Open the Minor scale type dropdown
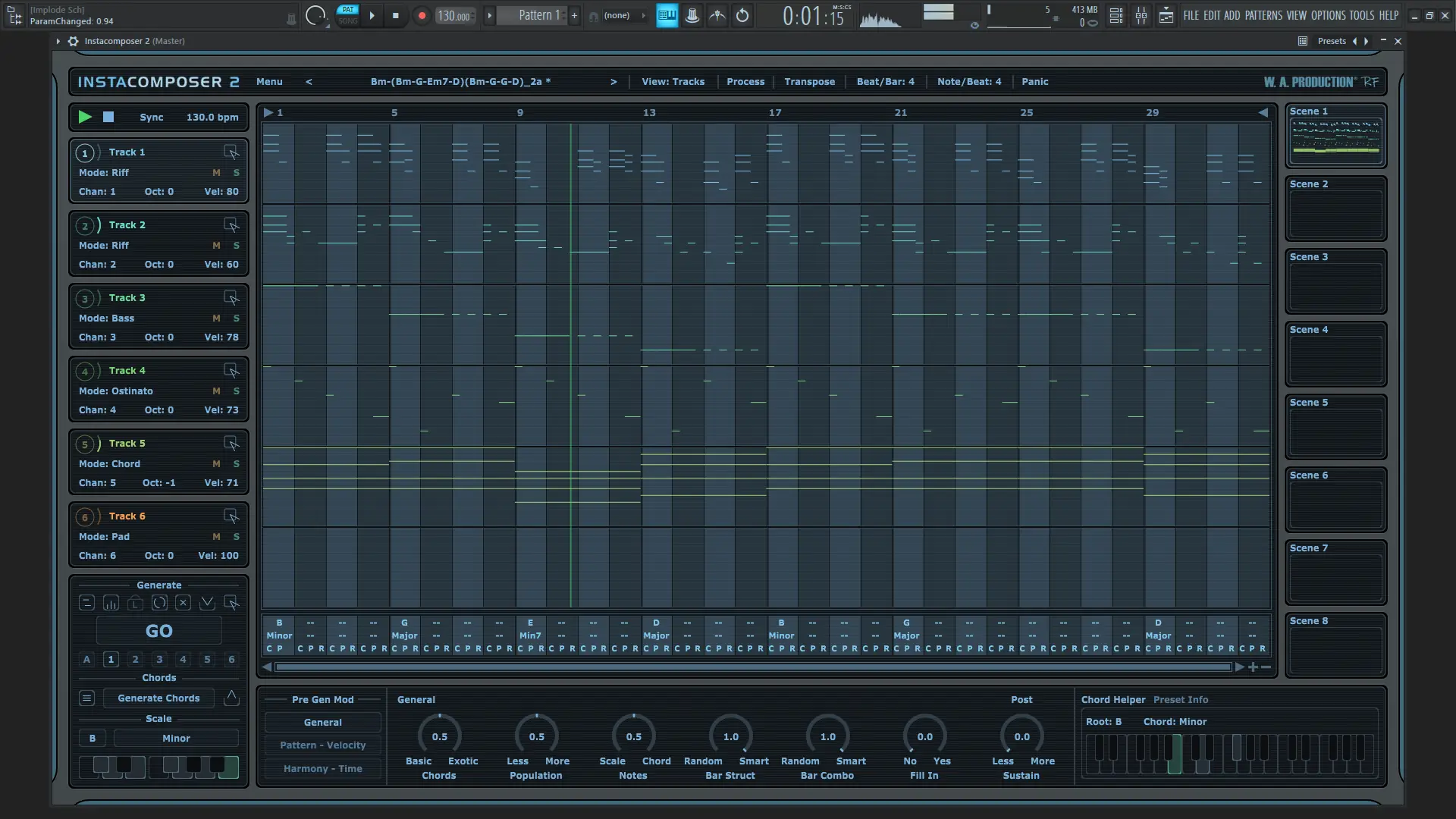 click(x=176, y=739)
